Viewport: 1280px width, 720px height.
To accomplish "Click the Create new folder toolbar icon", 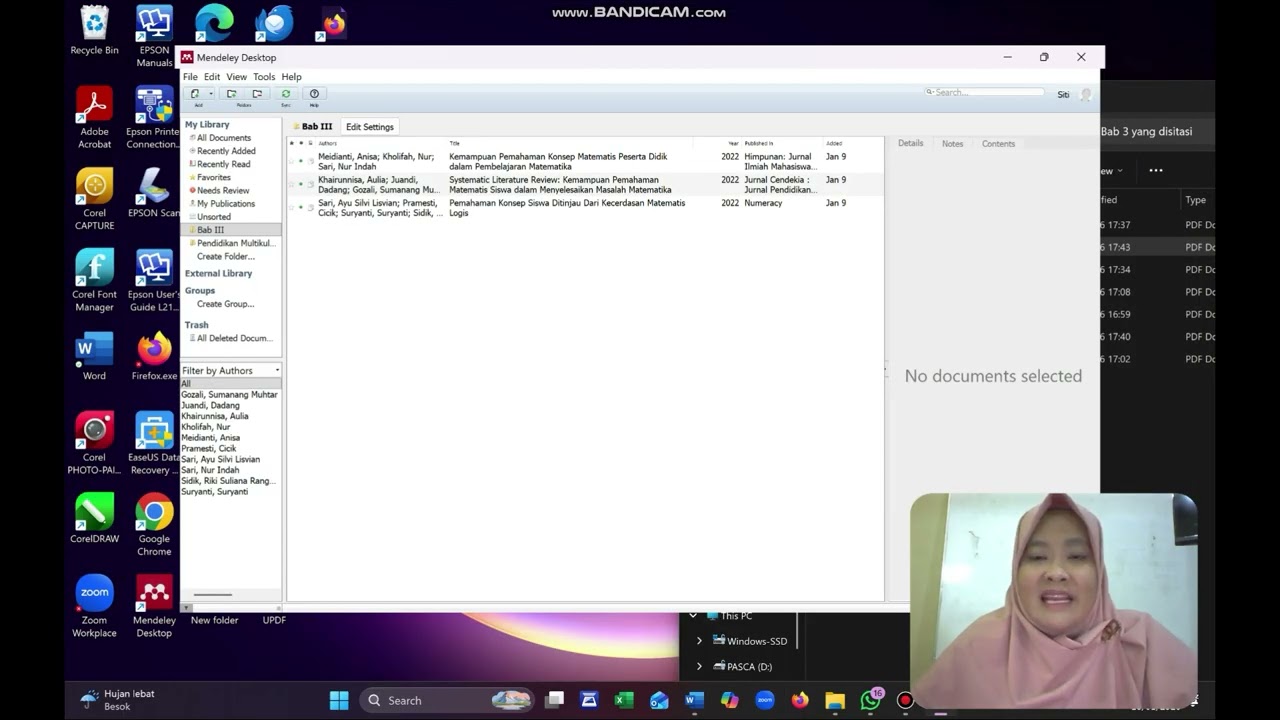I will click(231, 94).
